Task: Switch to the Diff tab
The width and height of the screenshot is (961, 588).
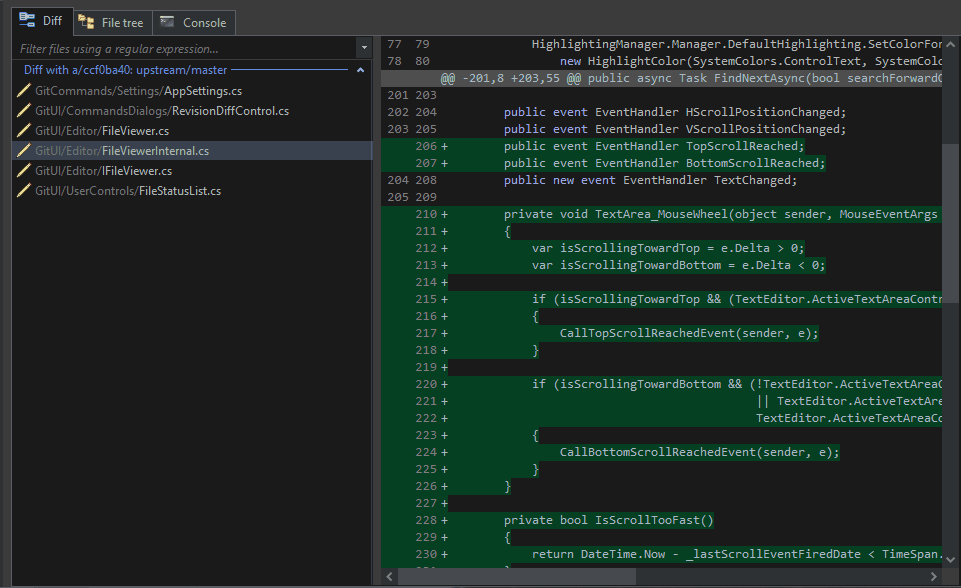Action: (x=42, y=21)
